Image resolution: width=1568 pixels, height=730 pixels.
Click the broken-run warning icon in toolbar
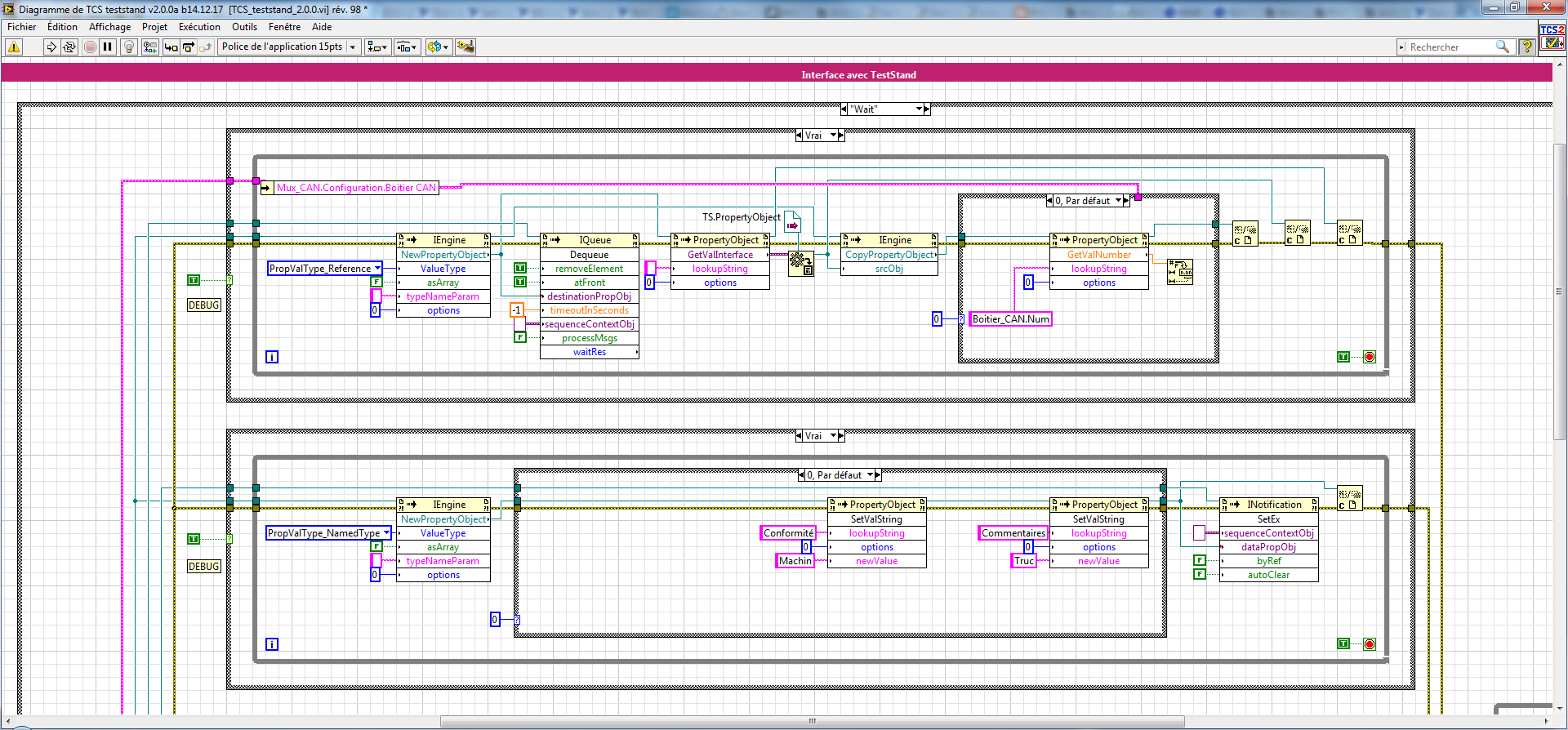tap(14, 47)
